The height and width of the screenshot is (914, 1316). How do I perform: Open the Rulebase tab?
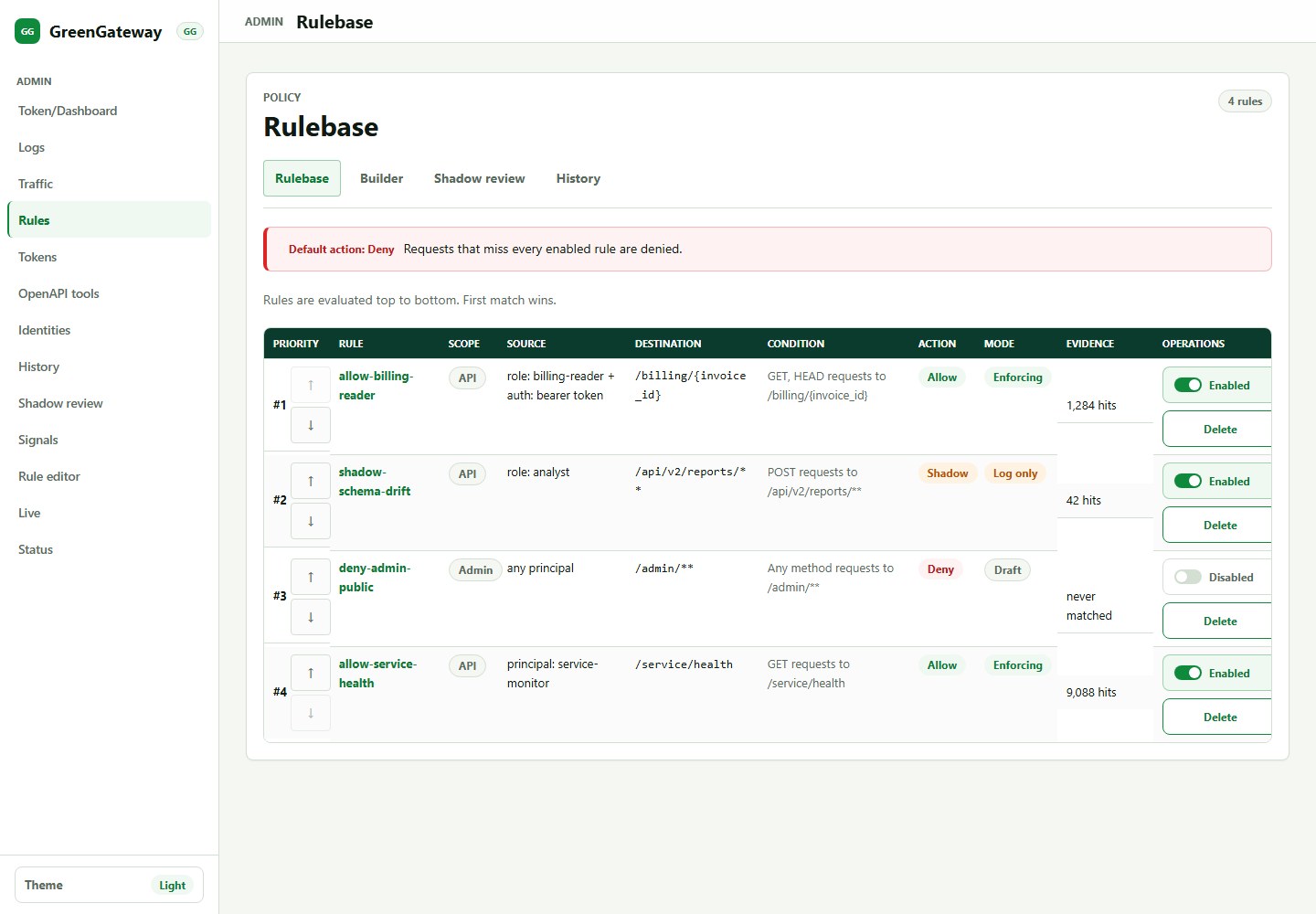pyautogui.click(x=302, y=178)
